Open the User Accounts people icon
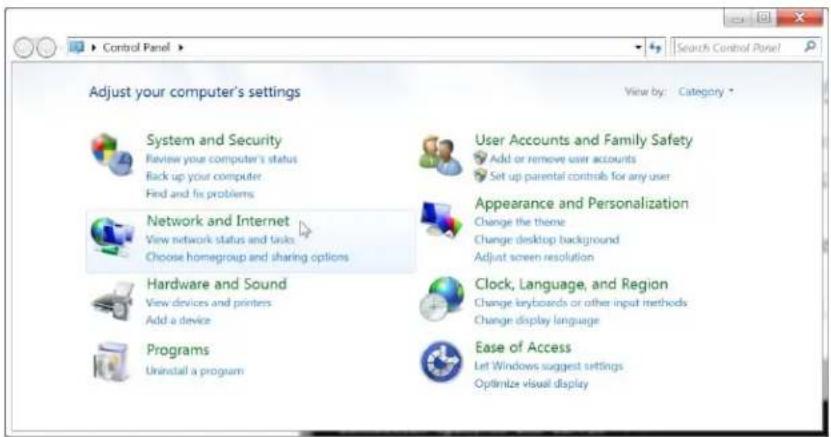Viewport: 831px width, 437px height. pos(440,155)
